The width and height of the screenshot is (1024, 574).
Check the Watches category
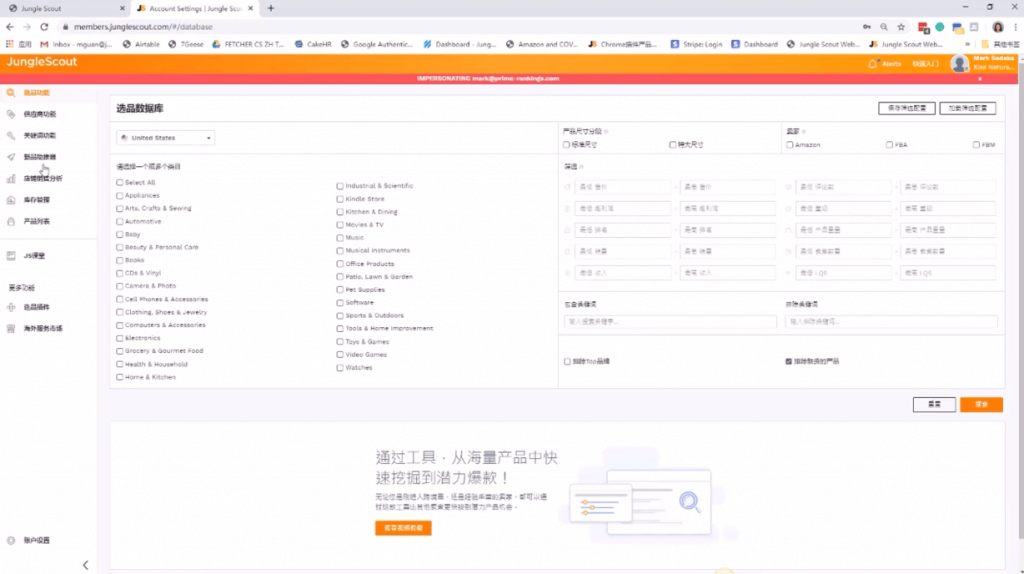(340, 368)
